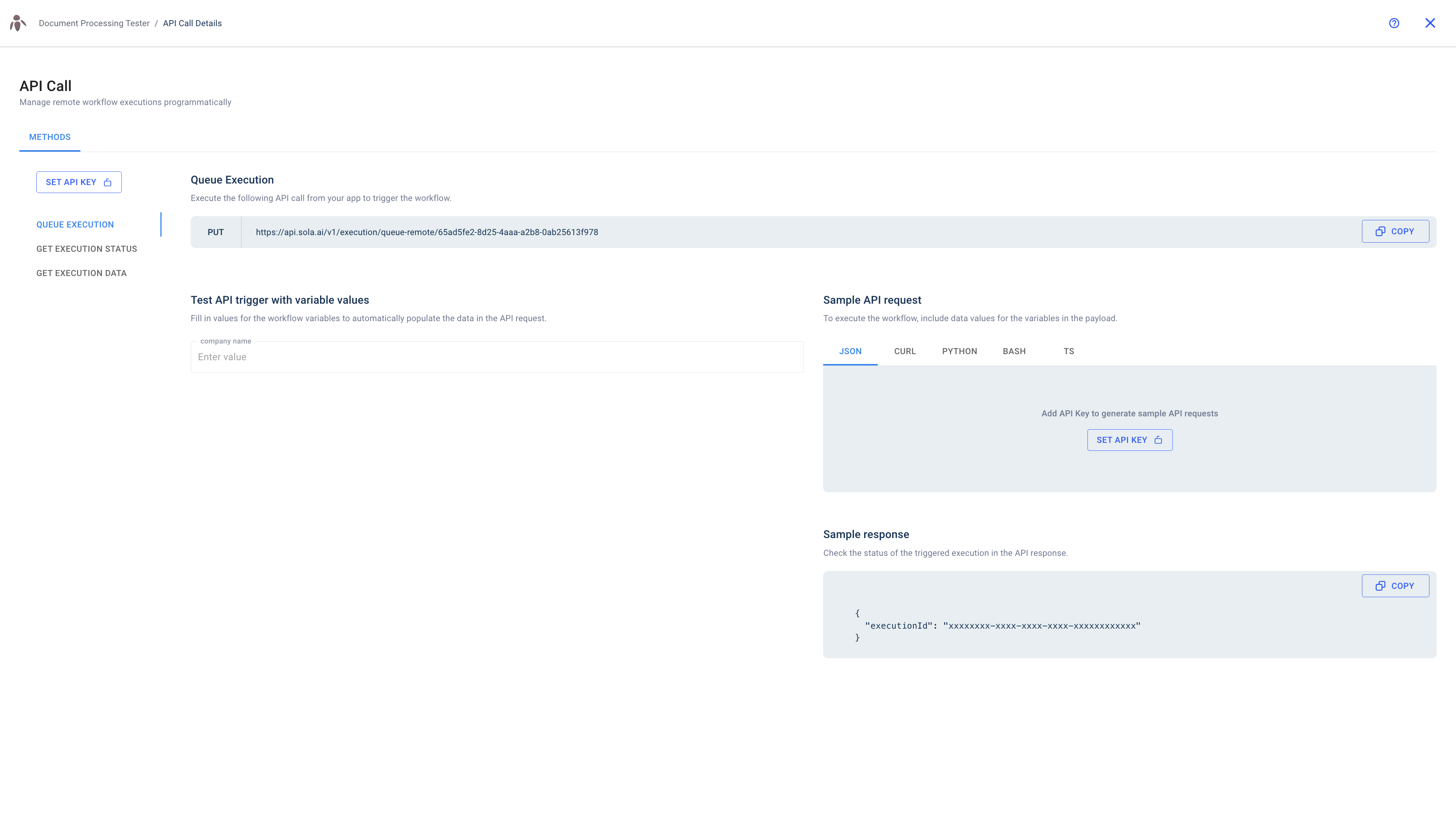This screenshot has height=819, width=1456.
Task: Click the help question mark icon
Action: point(1394,23)
